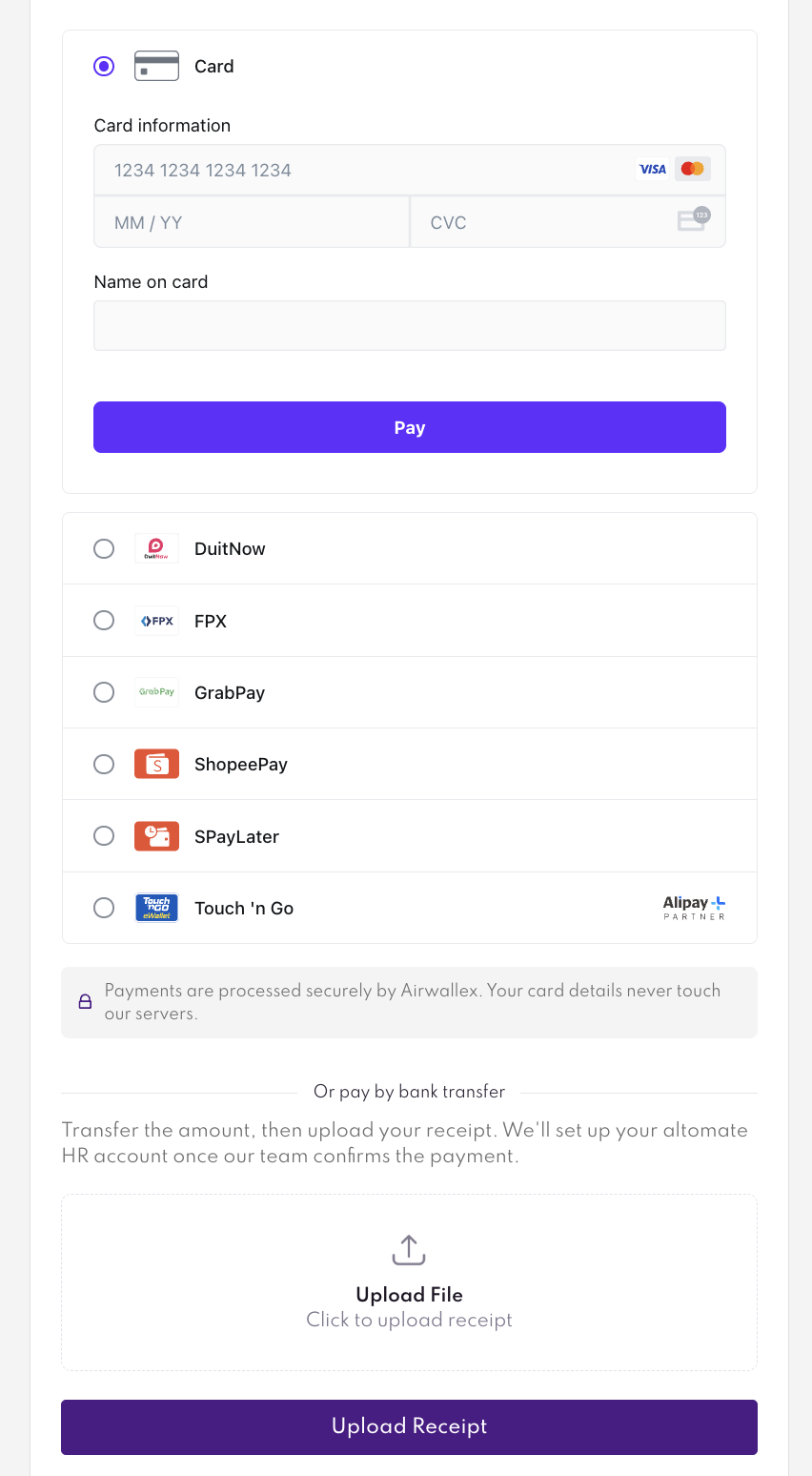Image resolution: width=812 pixels, height=1476 pixels.
Task: Click the CVC hint card icon
Action: (x=694, y=220)
